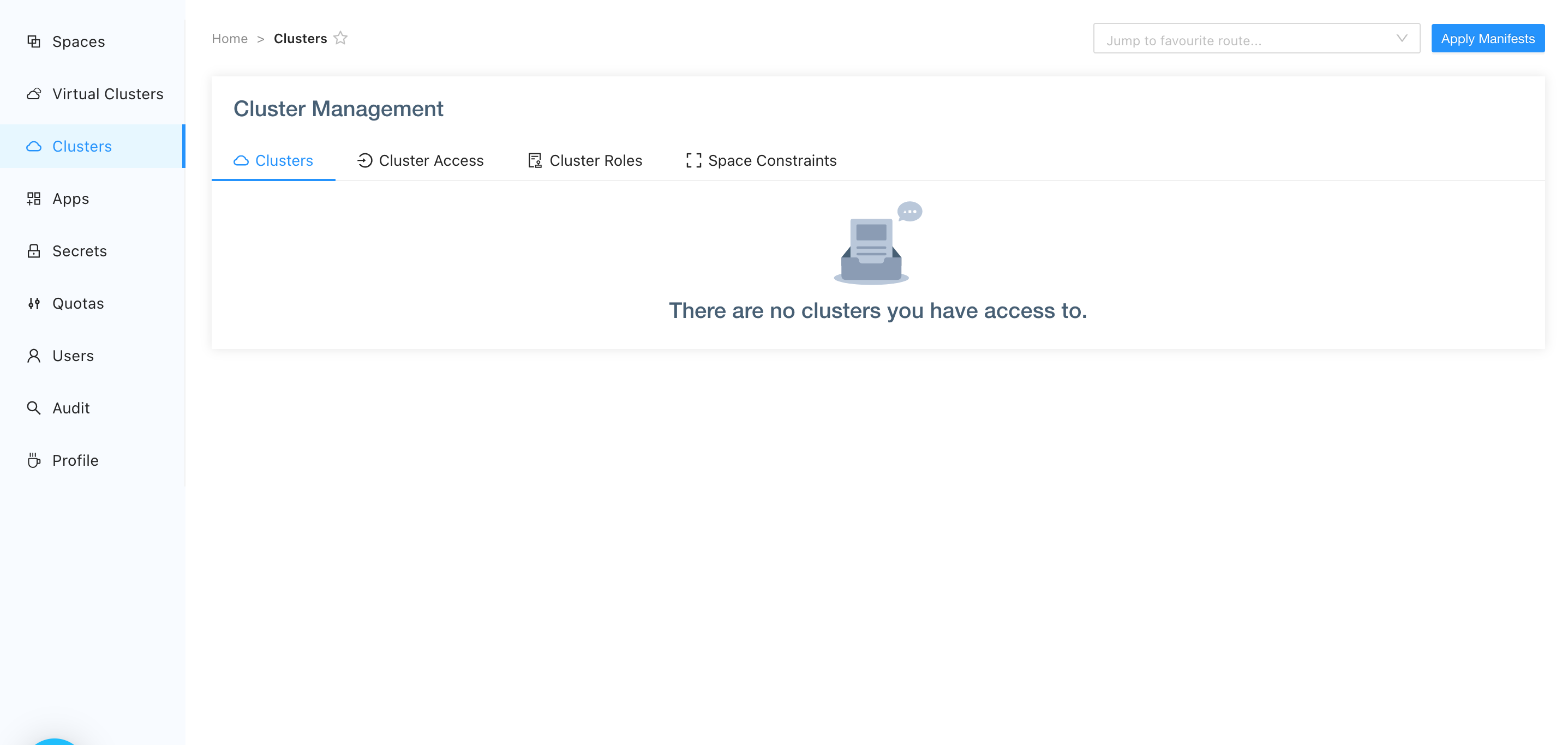Click the Cluster Access arrow icon
Screen dimensions: 1568x745
click(364, 160)
